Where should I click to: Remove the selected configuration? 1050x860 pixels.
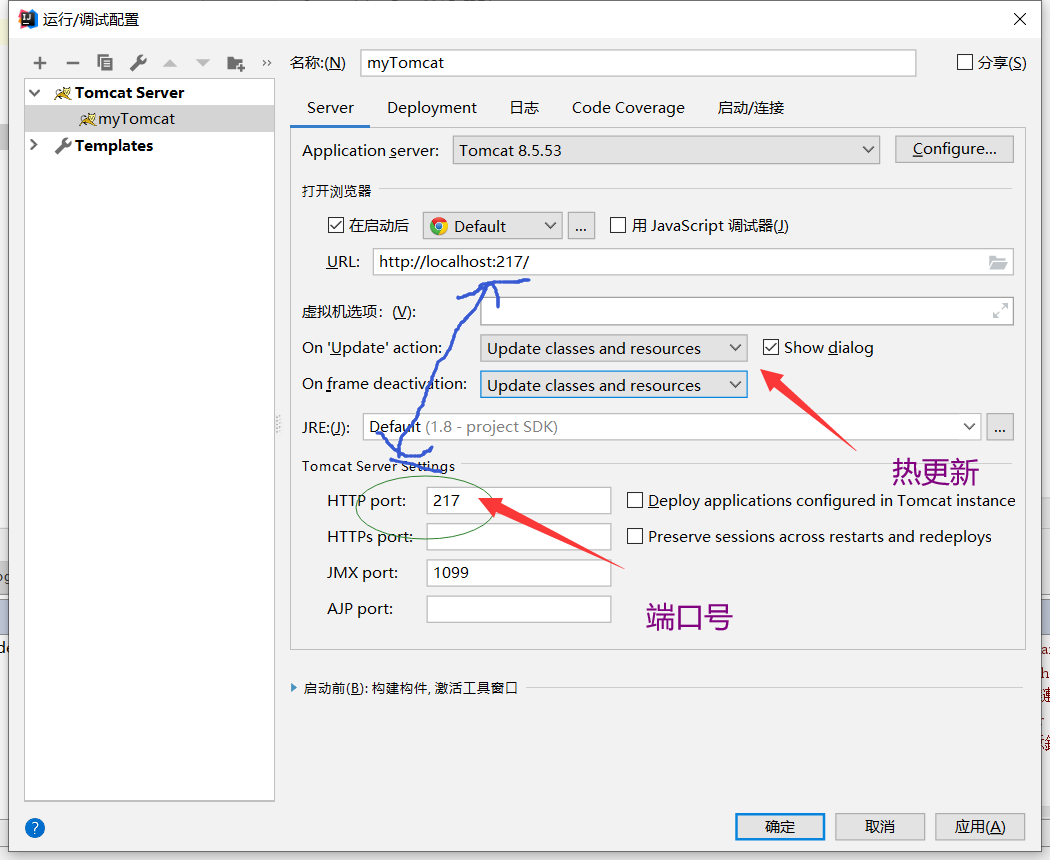72,63
